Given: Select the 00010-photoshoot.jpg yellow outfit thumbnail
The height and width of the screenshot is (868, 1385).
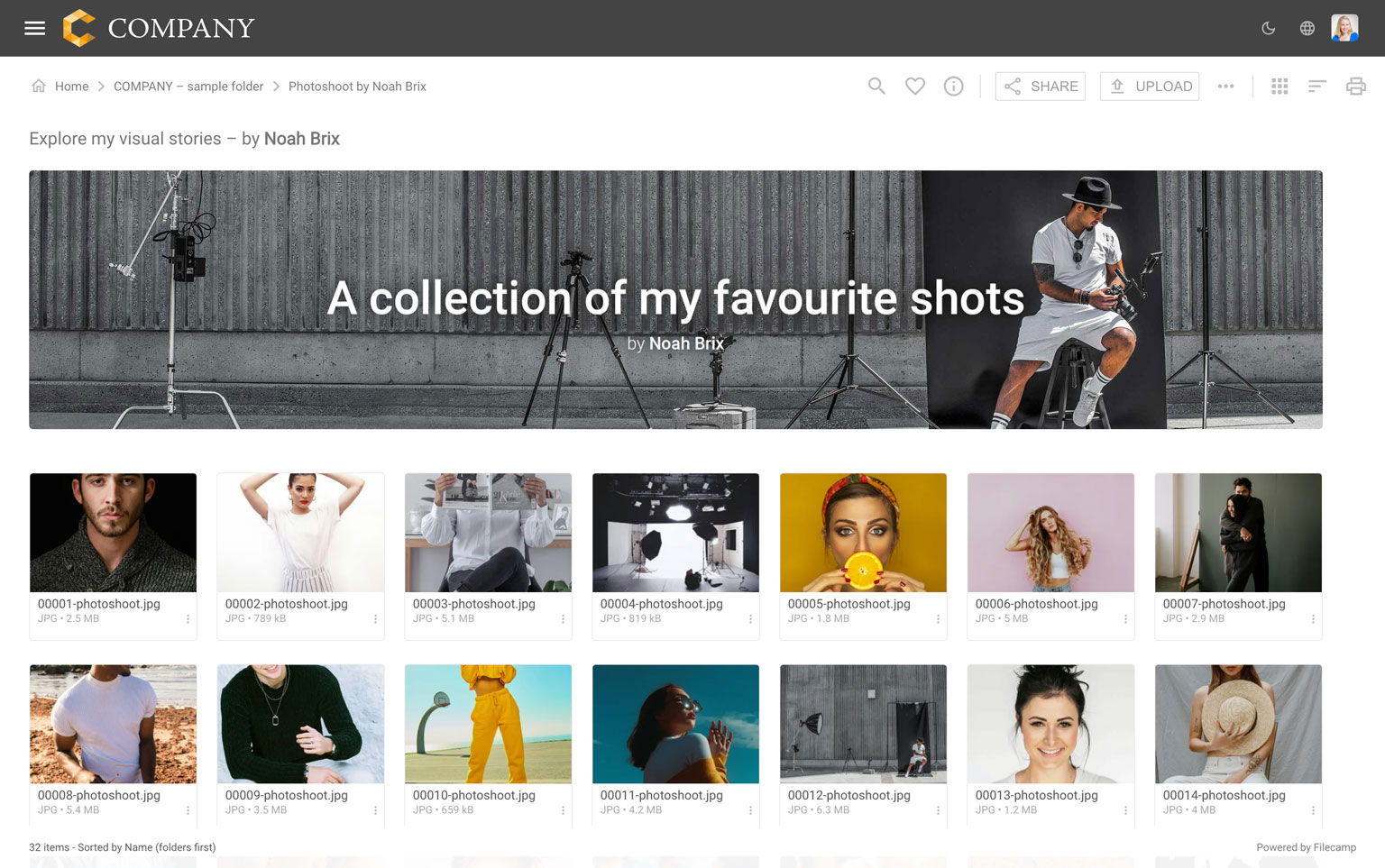Looking at the screenshot, I should (x=488, y=724).
